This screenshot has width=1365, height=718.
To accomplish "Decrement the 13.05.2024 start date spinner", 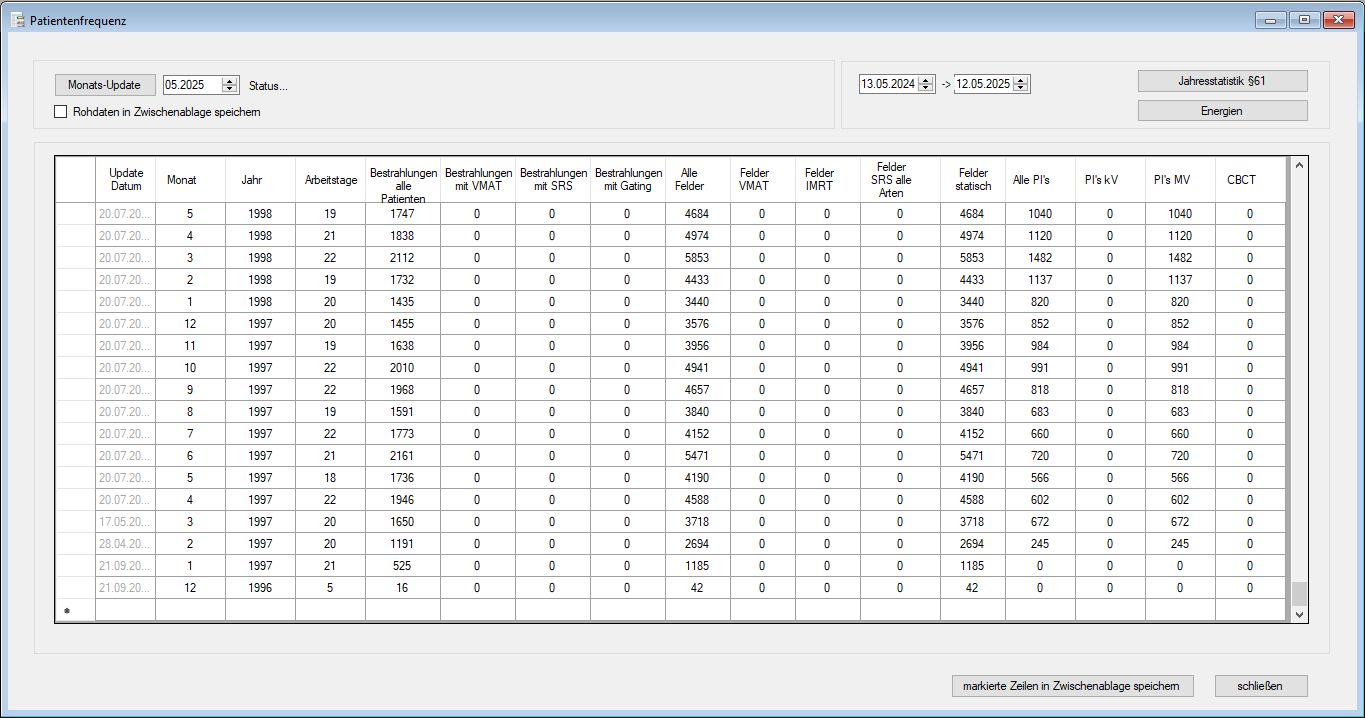I will tap(926, 88).
